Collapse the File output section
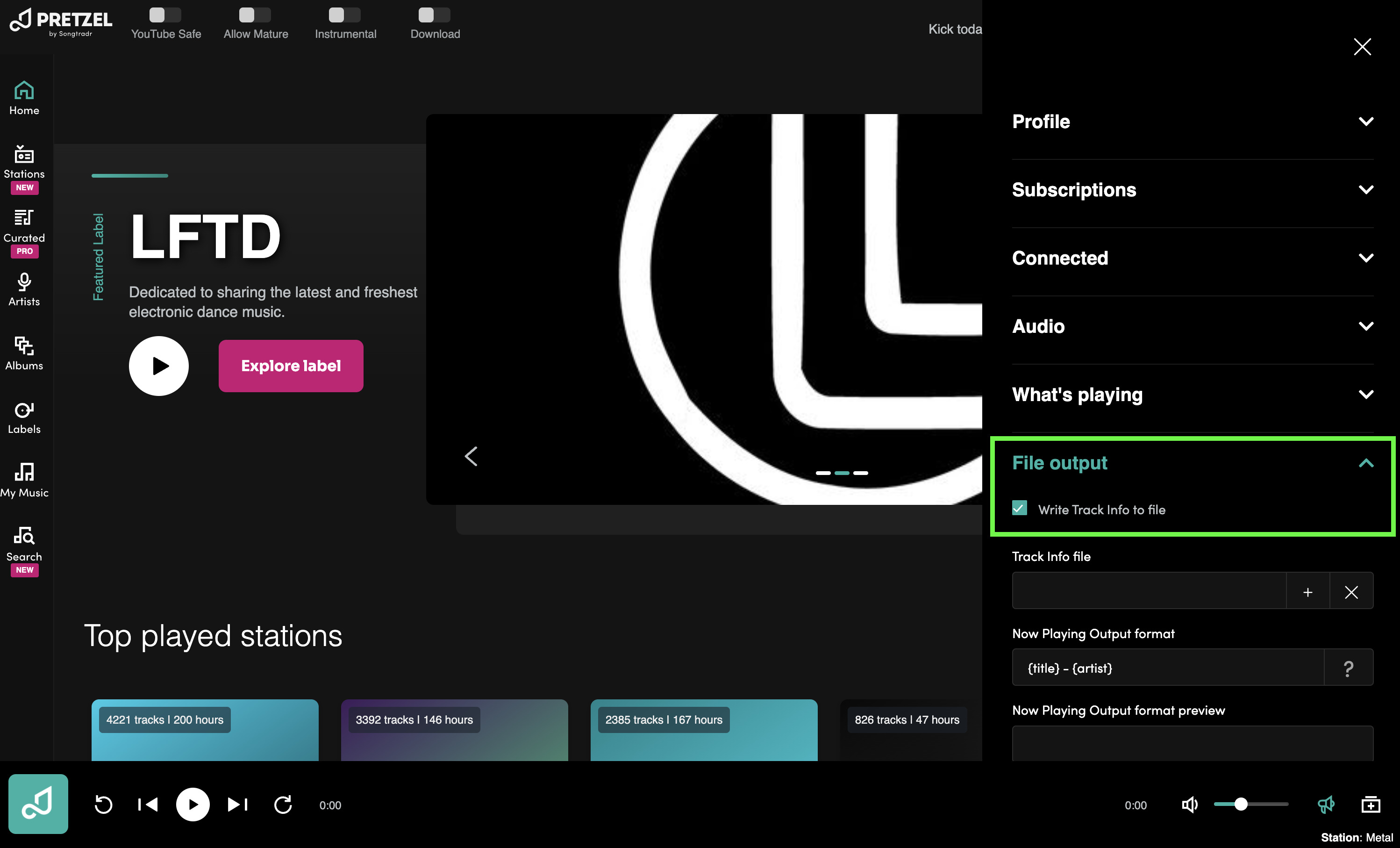1400x848 pixels. [1192, 463]
